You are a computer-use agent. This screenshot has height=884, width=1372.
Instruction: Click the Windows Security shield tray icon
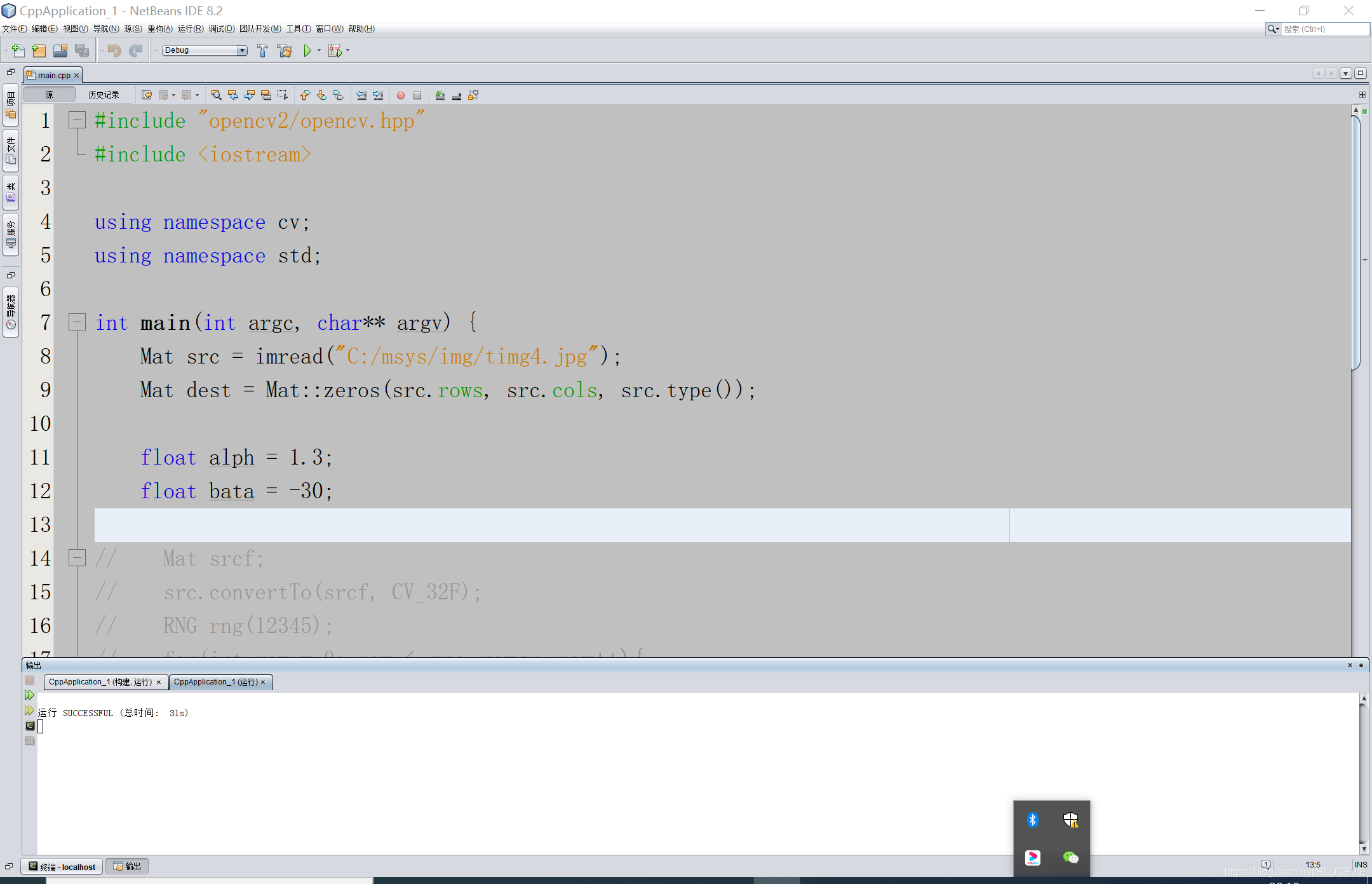pyautogui.click(x=1070, y=820)
